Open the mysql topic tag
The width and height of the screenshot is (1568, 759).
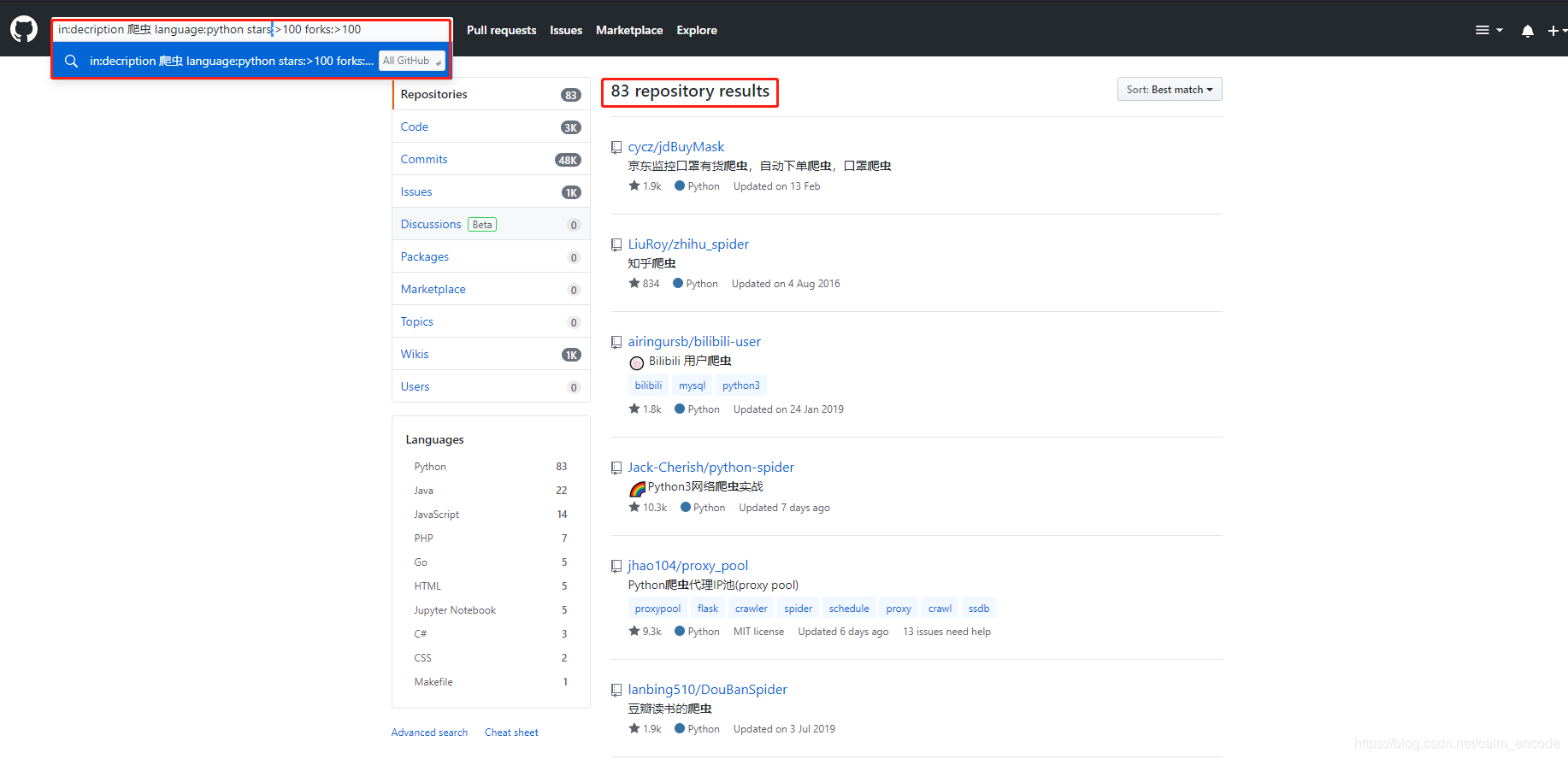pos(693,385)
